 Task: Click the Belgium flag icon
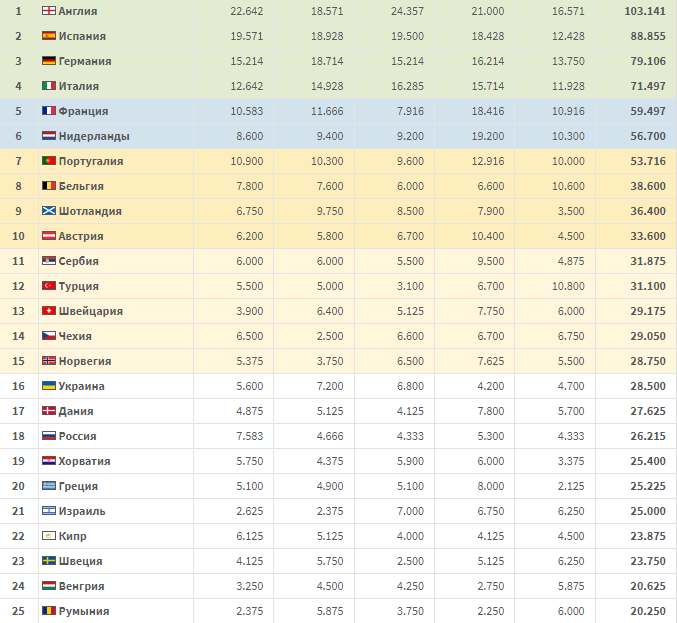pos(49,186)
